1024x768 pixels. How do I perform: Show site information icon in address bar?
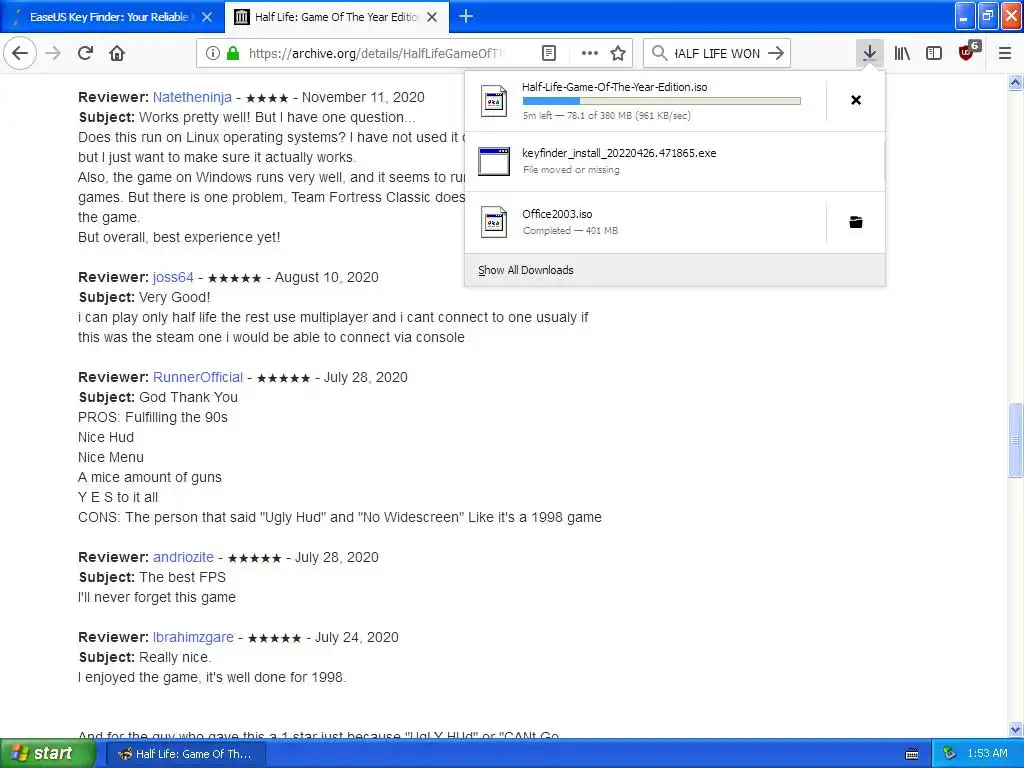pos(213,53)
